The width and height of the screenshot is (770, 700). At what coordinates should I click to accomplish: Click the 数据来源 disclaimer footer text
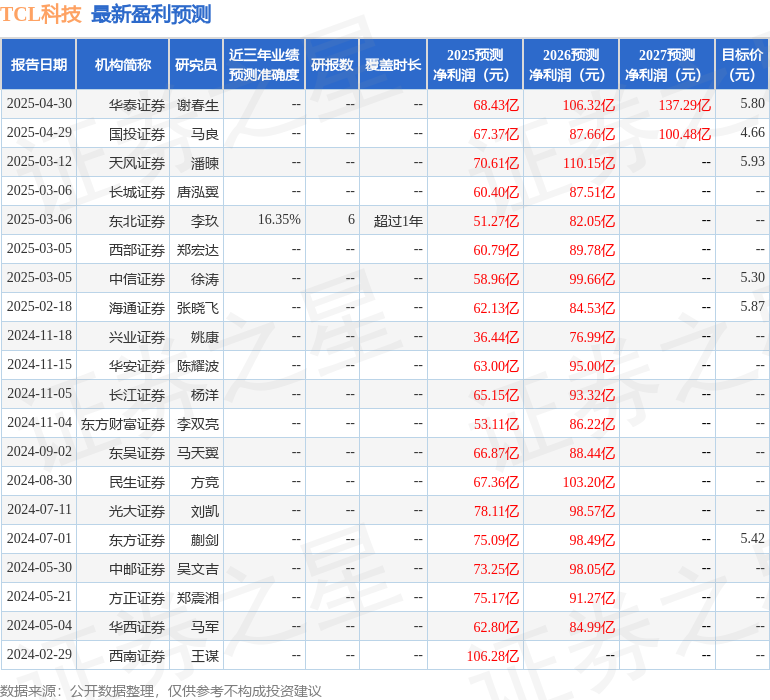pos(161,691)
